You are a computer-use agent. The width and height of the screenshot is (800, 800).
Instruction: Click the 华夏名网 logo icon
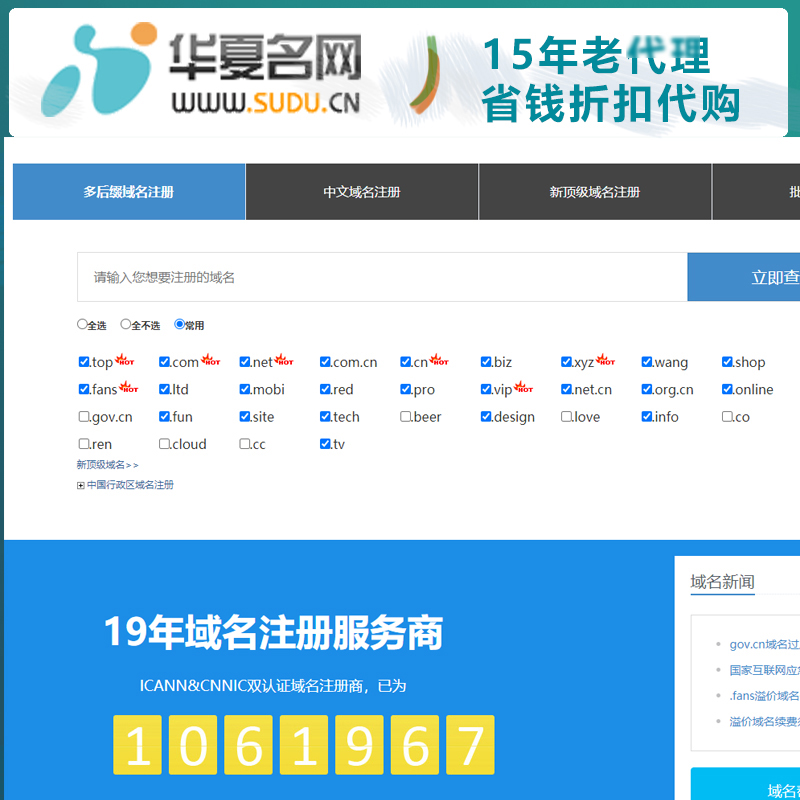click(x=100, y=66)
